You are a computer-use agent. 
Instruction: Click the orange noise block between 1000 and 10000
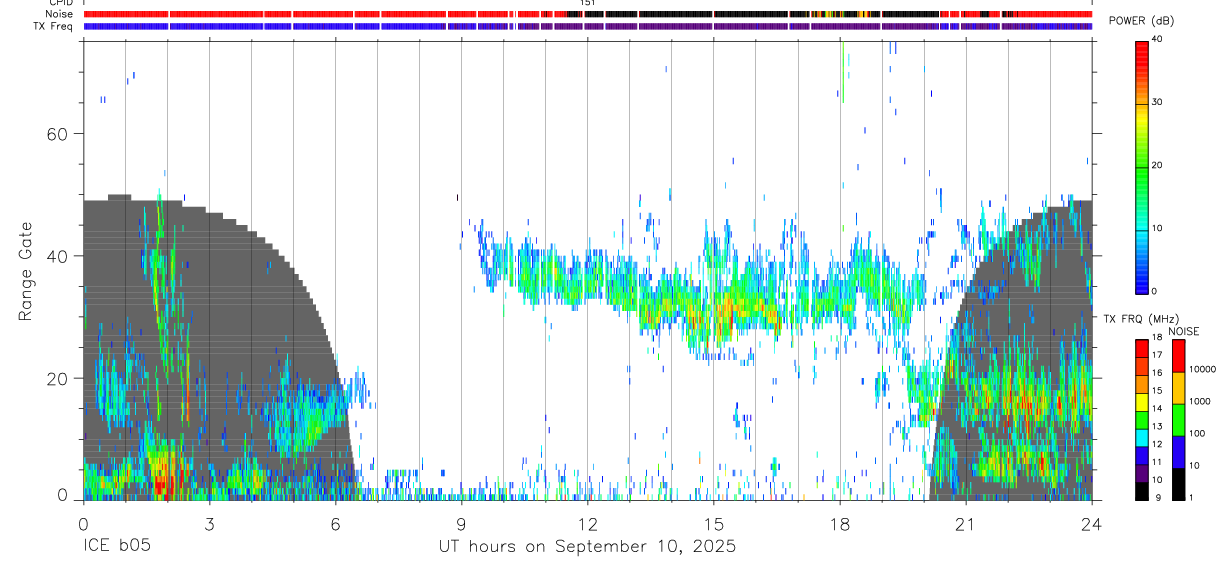point(1177,388)
